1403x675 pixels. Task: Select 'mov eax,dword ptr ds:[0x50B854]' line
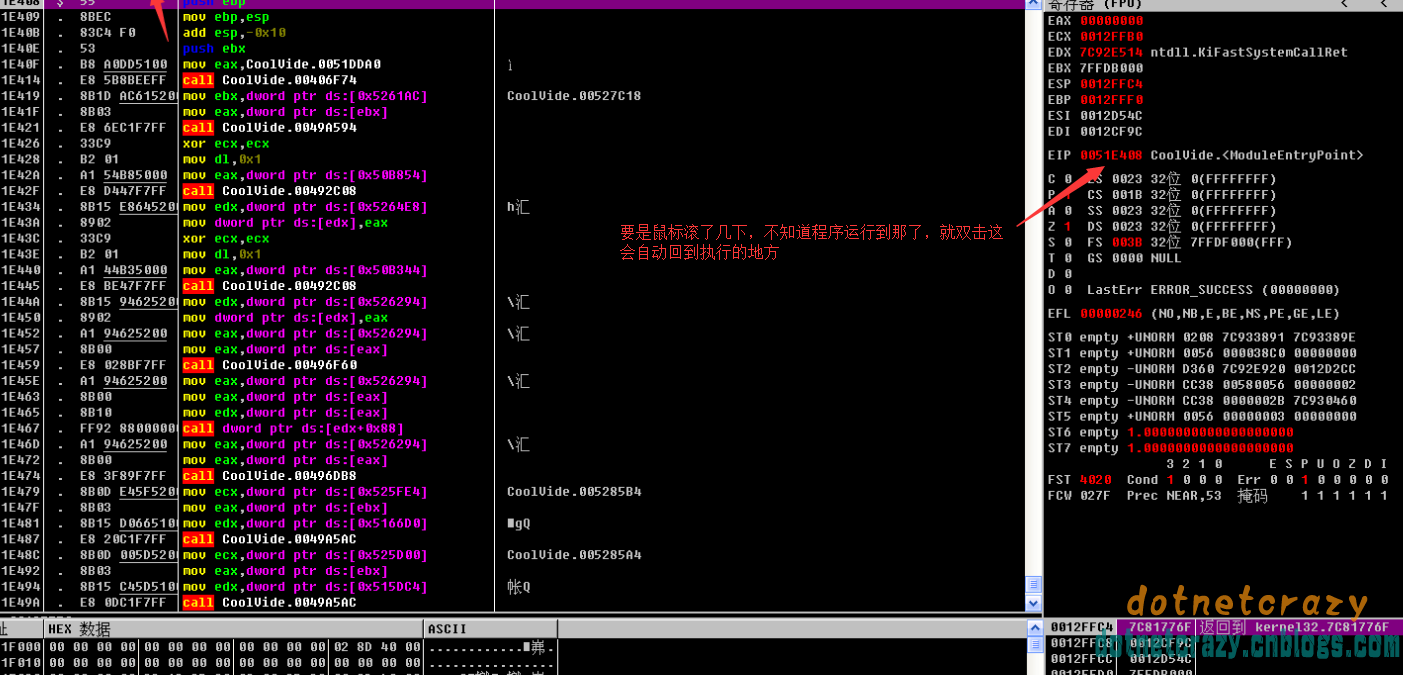[305, 175]
